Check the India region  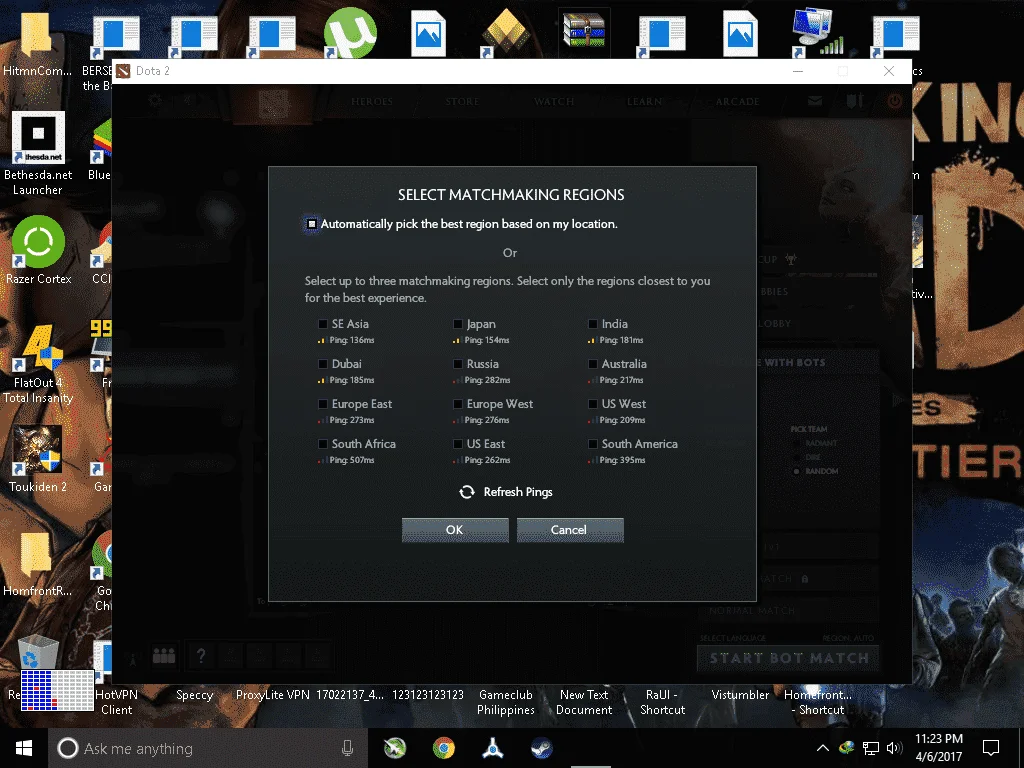tap(592, 324)
